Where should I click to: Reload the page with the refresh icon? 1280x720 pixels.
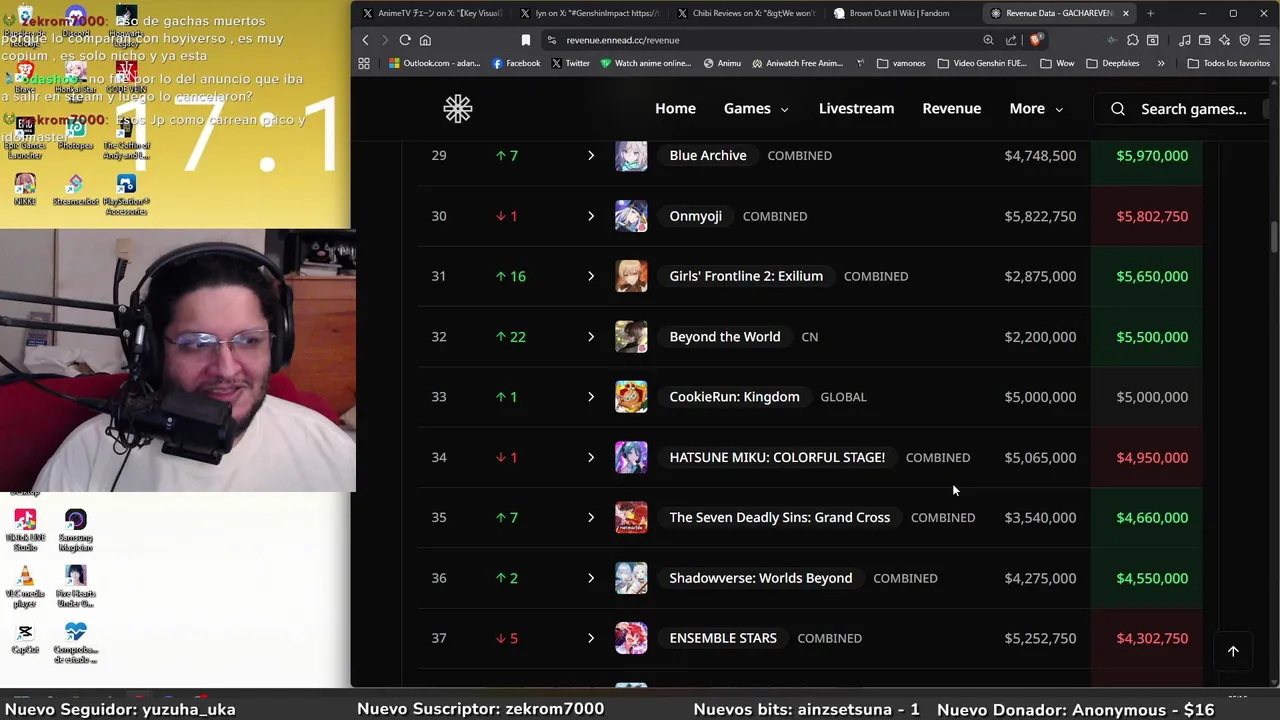405,40
